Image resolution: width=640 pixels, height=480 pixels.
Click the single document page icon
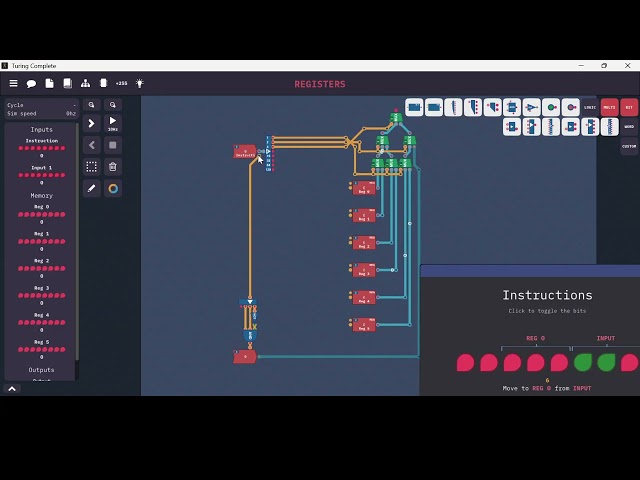(x=49, y=83)
